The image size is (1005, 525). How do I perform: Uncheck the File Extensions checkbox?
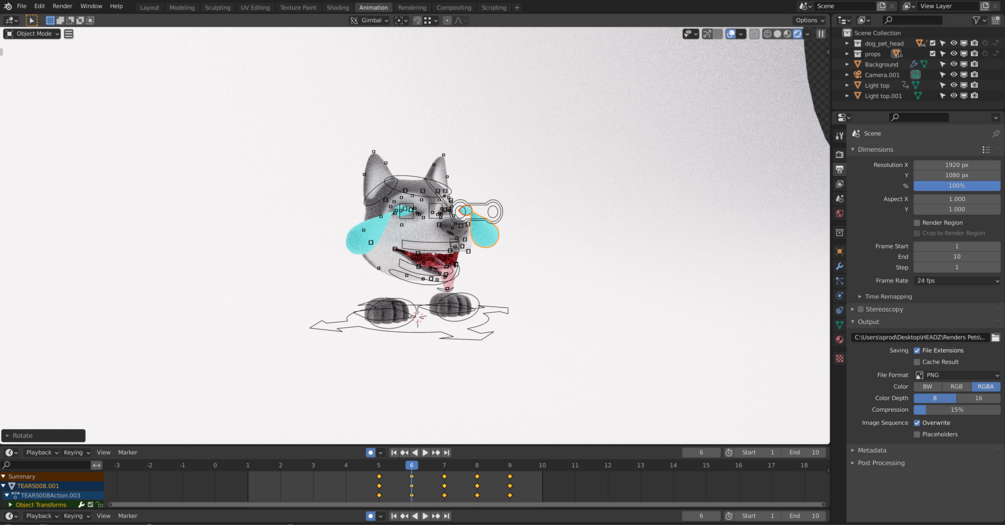coord(917,351)
